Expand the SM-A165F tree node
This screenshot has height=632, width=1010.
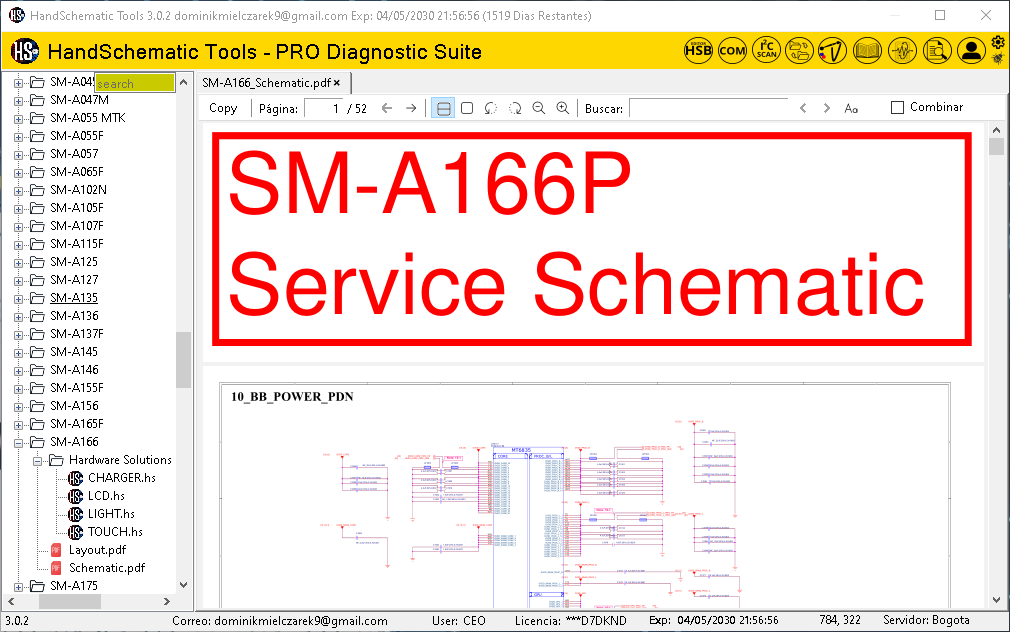point(19,425)
